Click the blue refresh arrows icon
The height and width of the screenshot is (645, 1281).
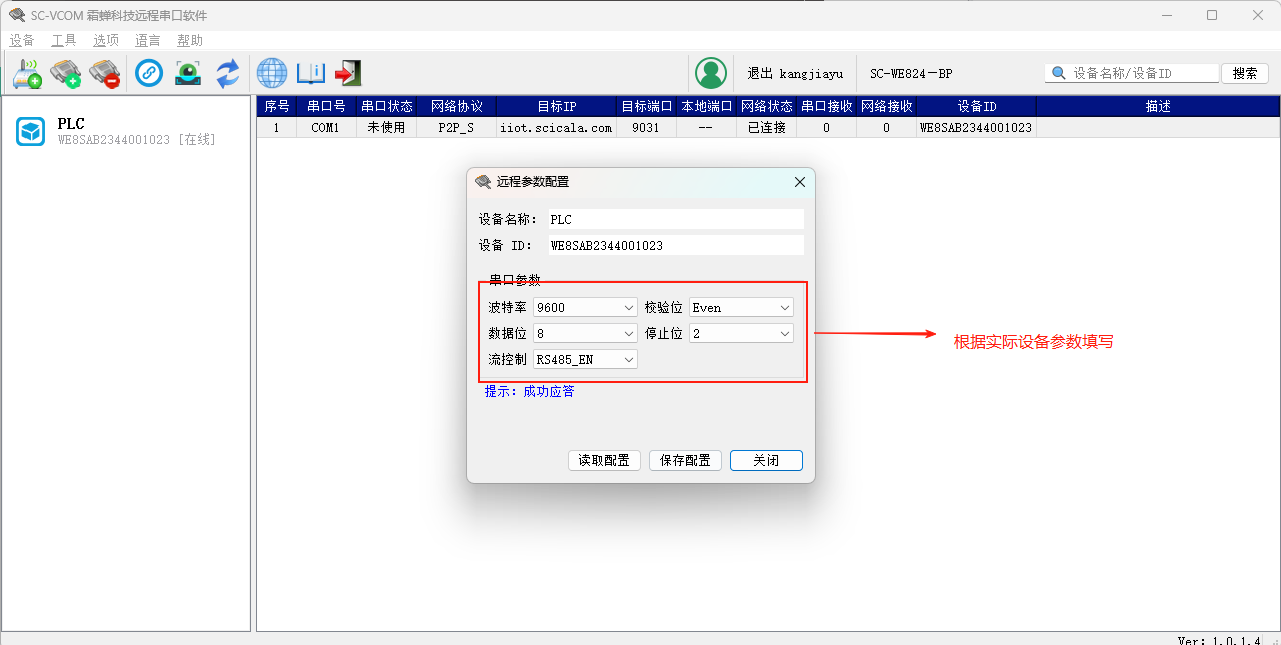coord(228,73)
